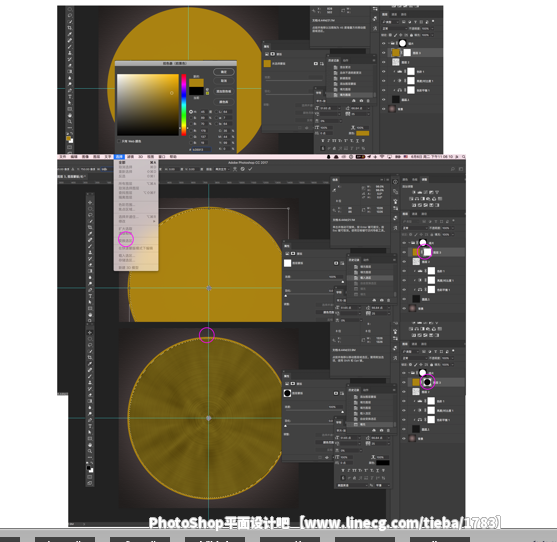
Task: Select the Crop tool in bottom screenshot toolbar
Action: [90, 357]
